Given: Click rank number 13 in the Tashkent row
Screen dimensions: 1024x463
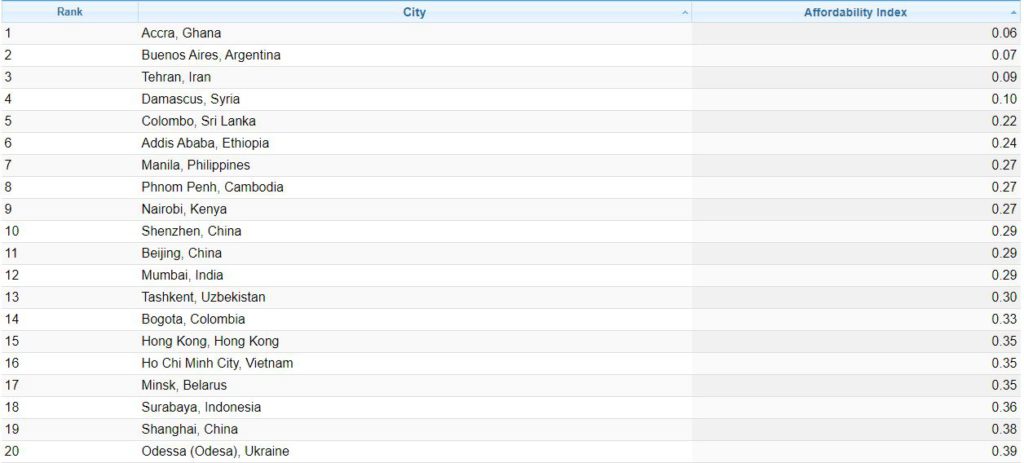Looking at the screenshot, I should pos(12,297).
